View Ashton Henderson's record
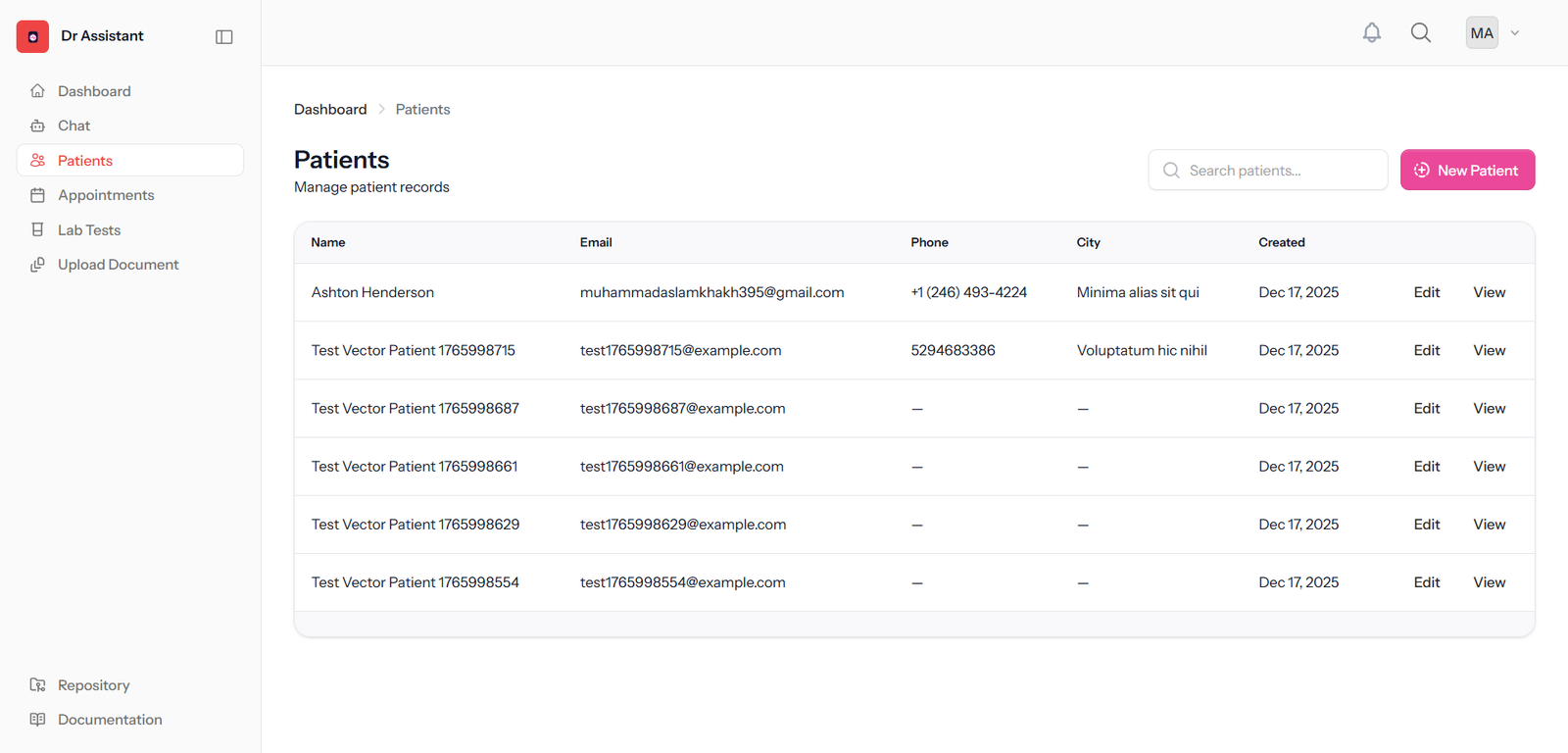 click(x=1490, y=292)
